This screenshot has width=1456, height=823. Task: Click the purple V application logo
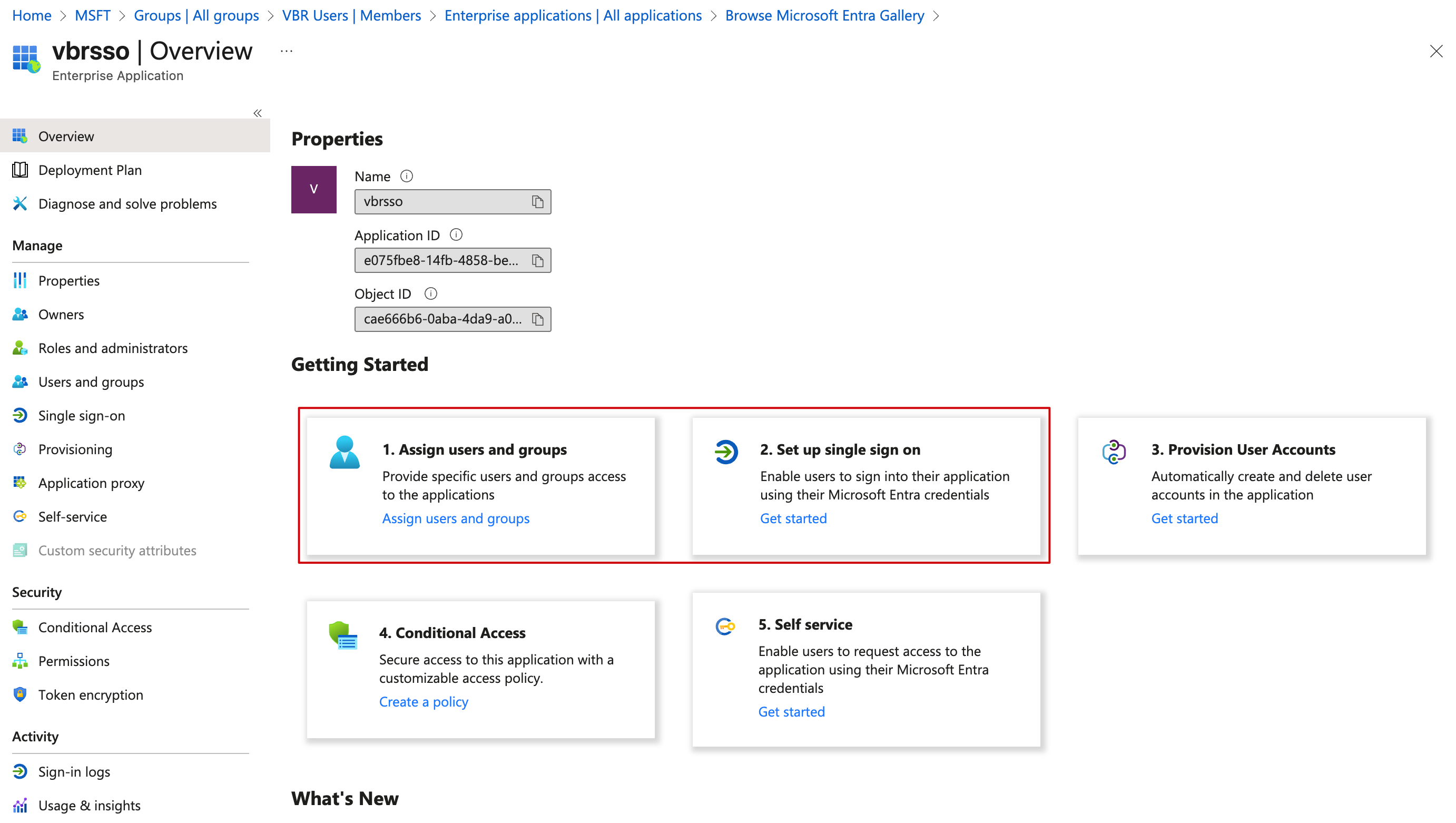tap(314, 189)
